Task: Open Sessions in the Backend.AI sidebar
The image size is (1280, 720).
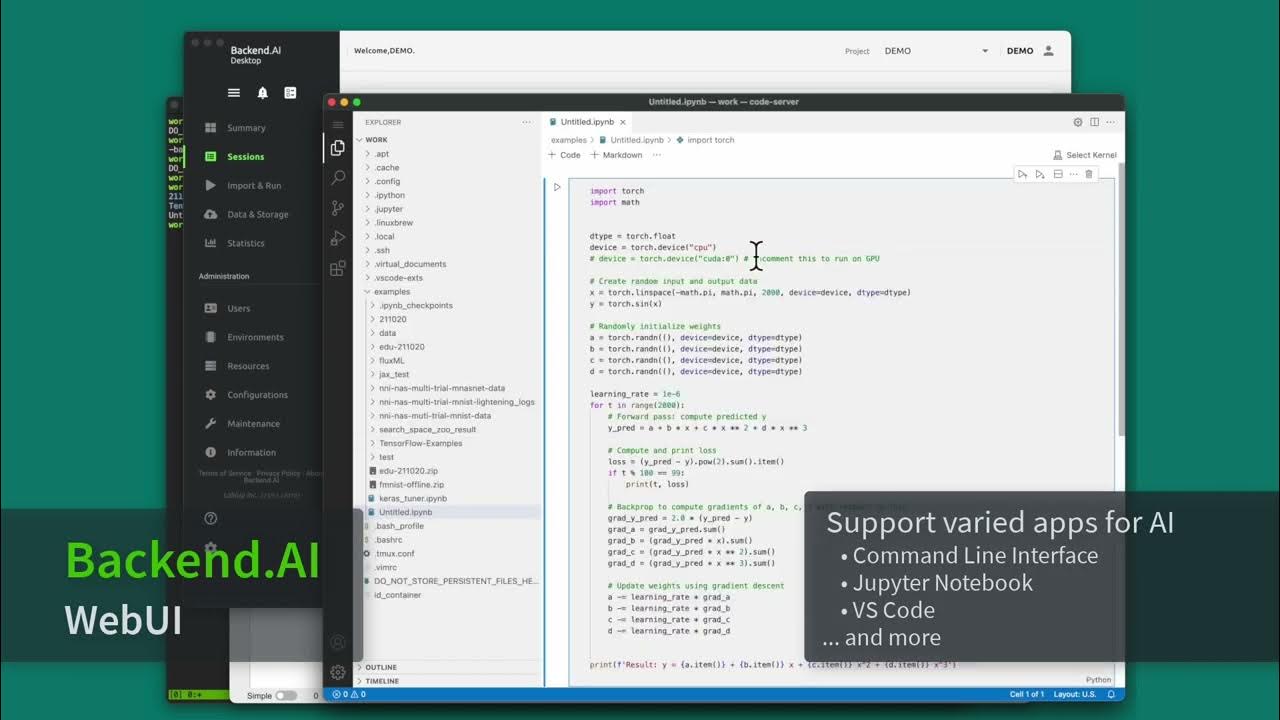Action: pyautogui.click(x=245, y=157)
